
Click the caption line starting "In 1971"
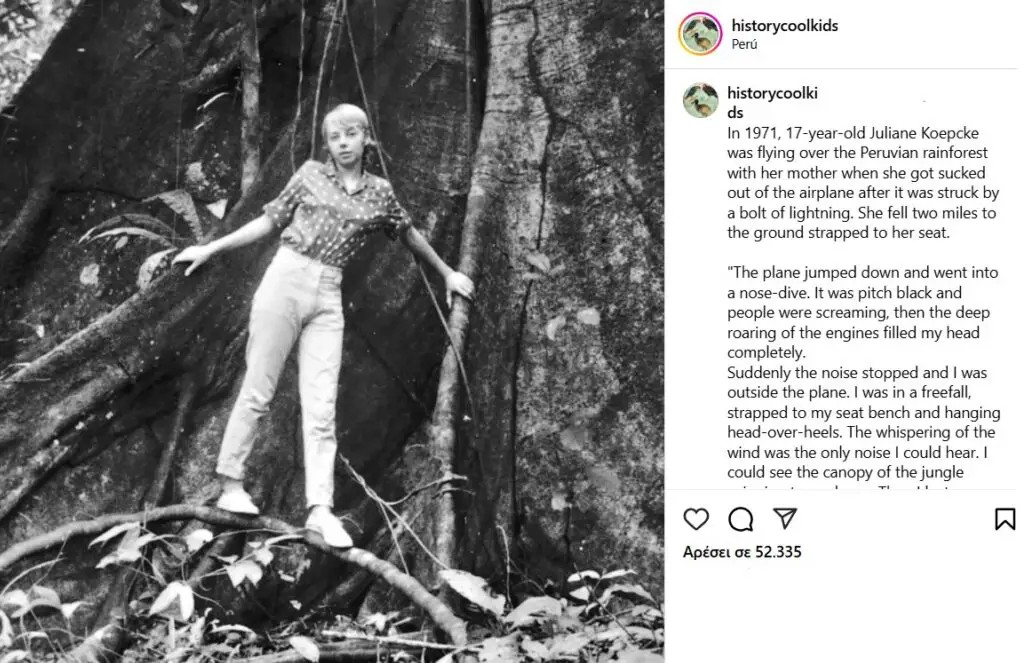[857, 133]
